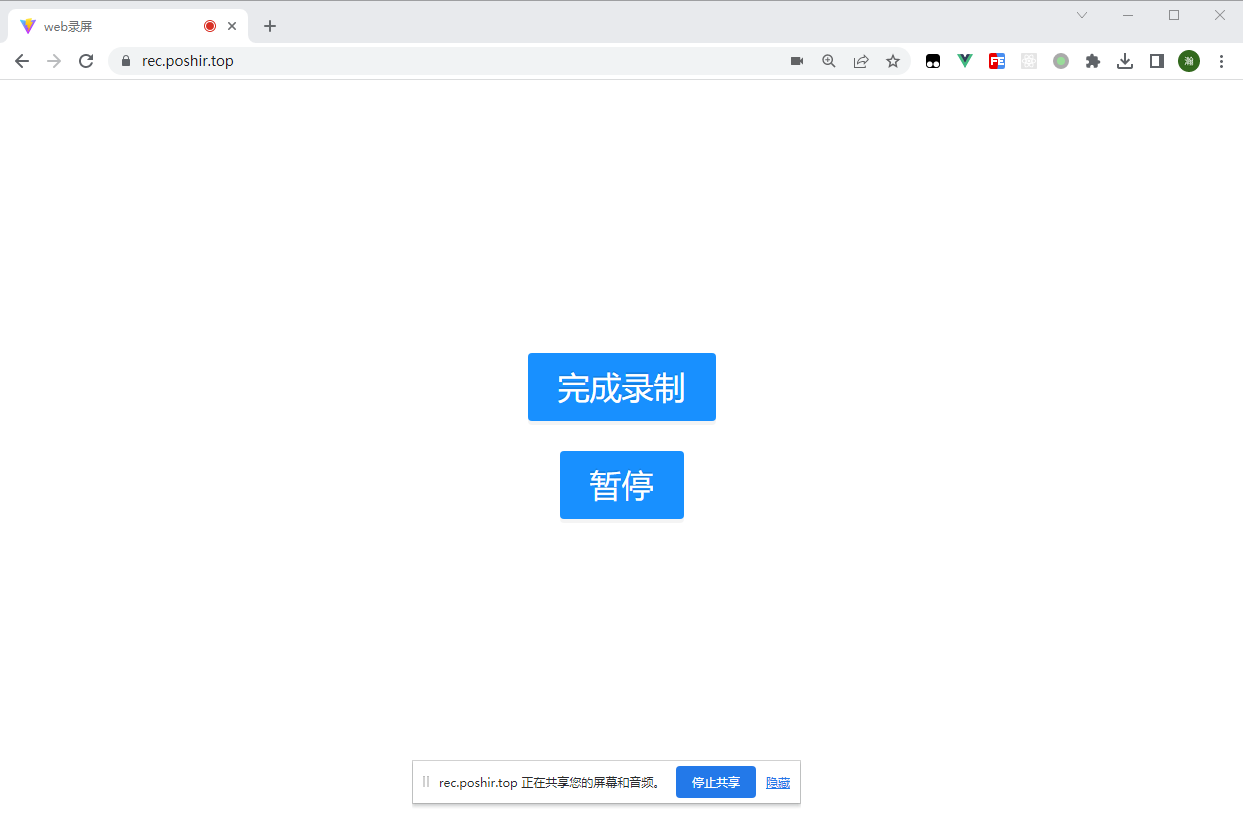Open the Chrome three-dot menu
1243x821 pixels.
tap(1221, 61)
